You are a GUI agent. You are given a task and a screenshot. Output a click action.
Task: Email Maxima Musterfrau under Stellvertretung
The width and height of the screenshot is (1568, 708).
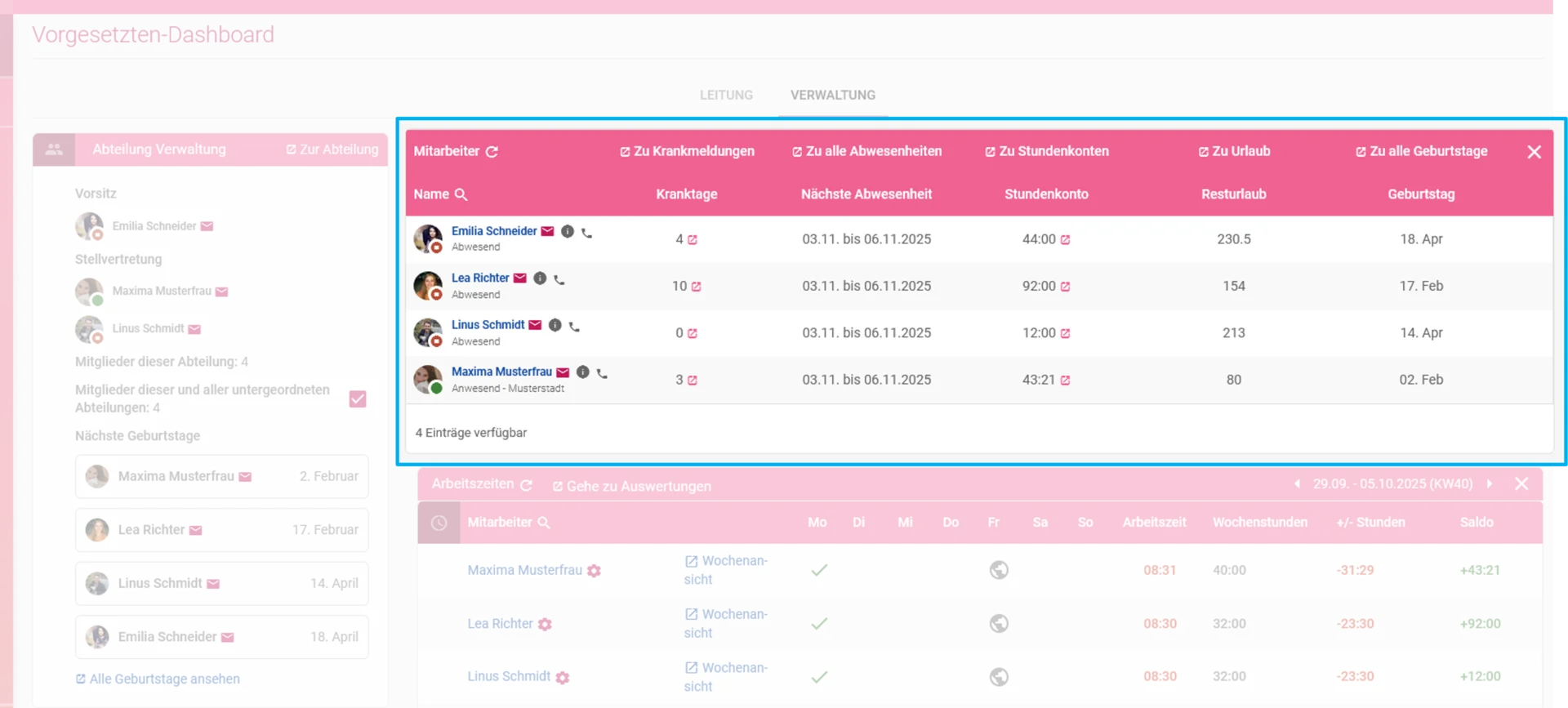tap(222, 292)
